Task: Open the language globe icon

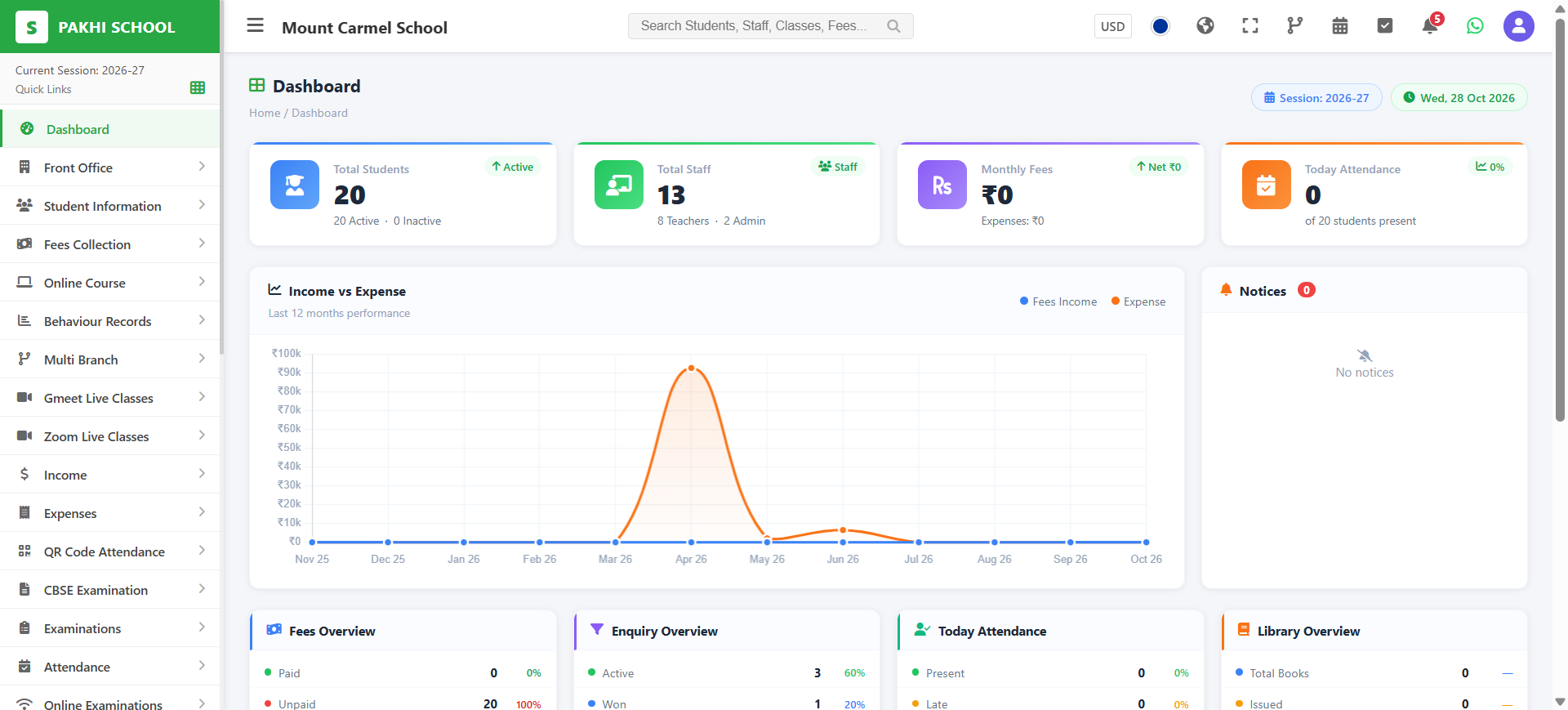Action: point(1205,26)
